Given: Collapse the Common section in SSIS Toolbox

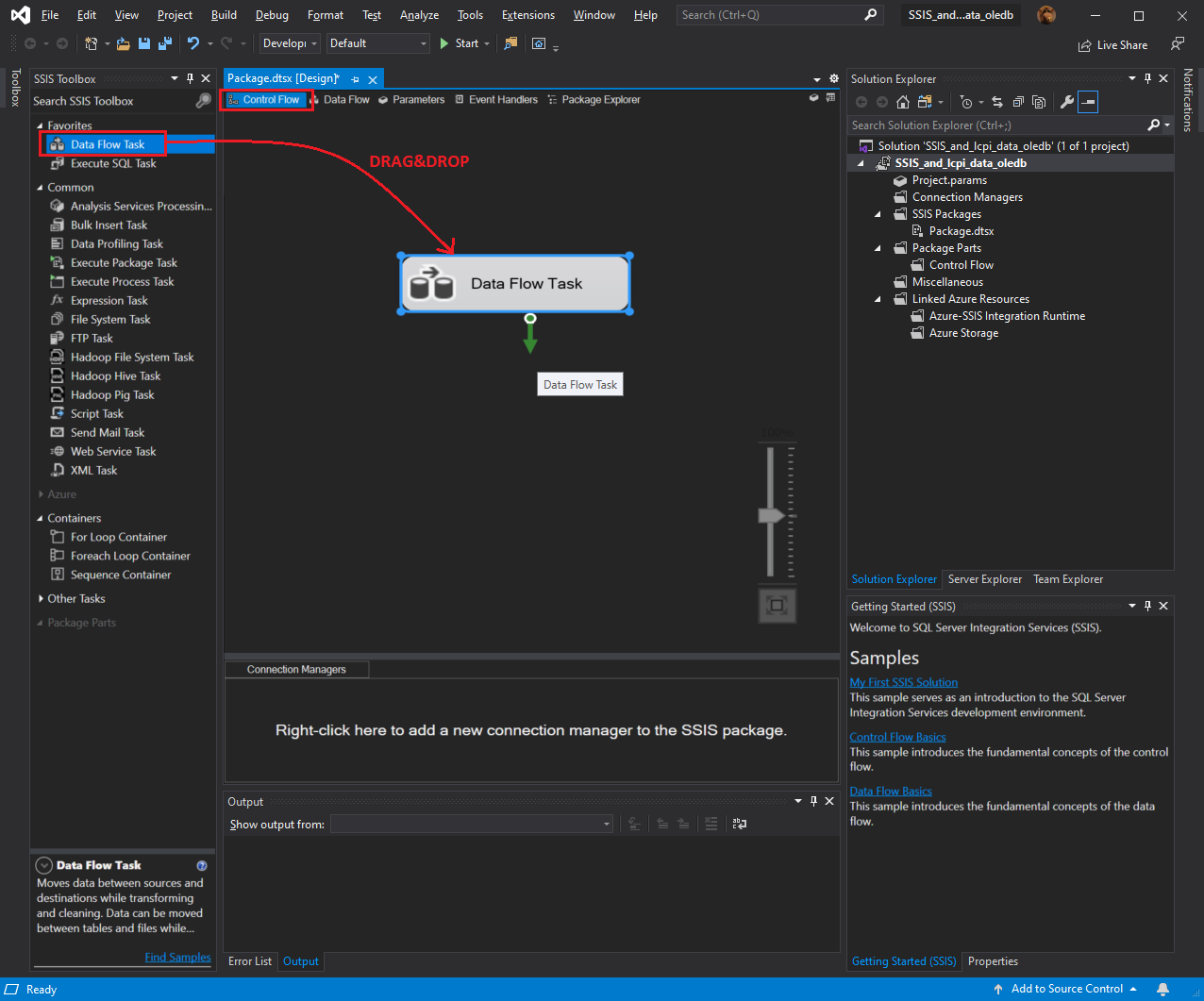Looking at the screenshot, I should tap(40, 188).
